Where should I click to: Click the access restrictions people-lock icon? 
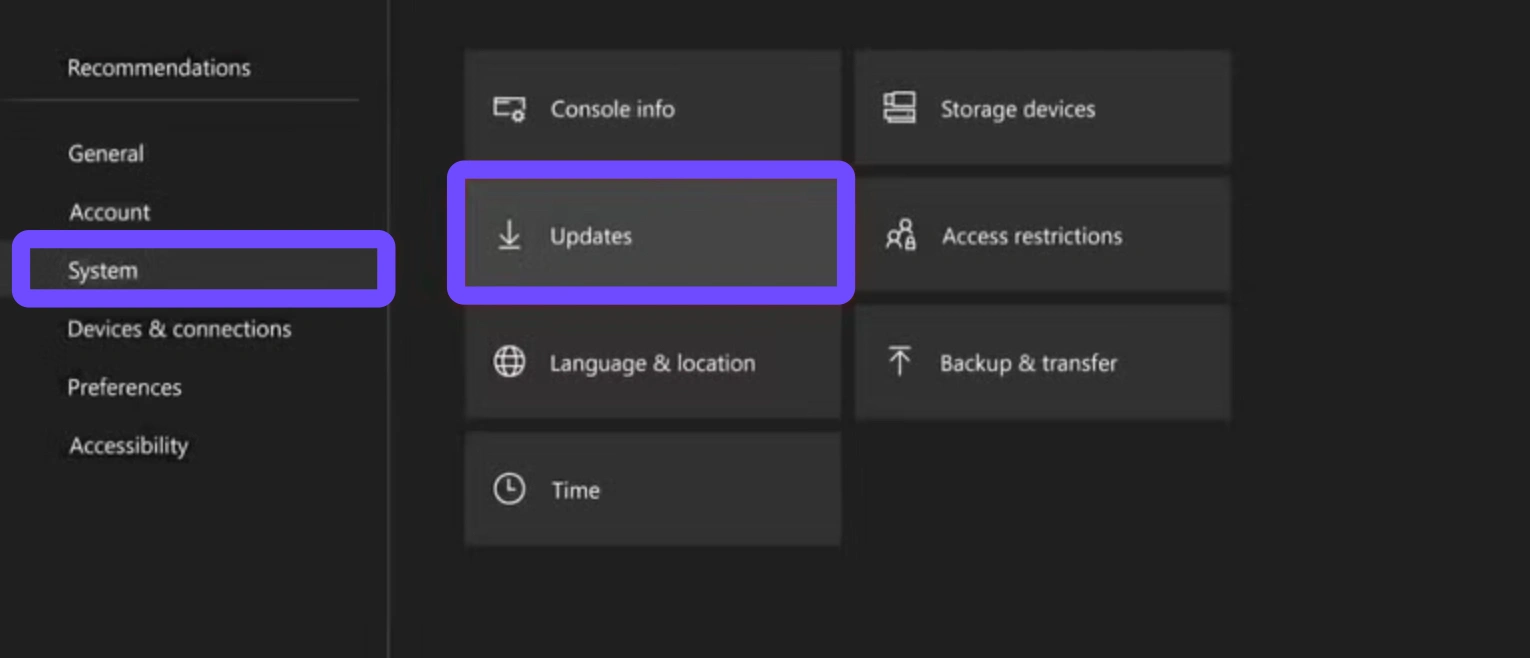tap(900, 236)
